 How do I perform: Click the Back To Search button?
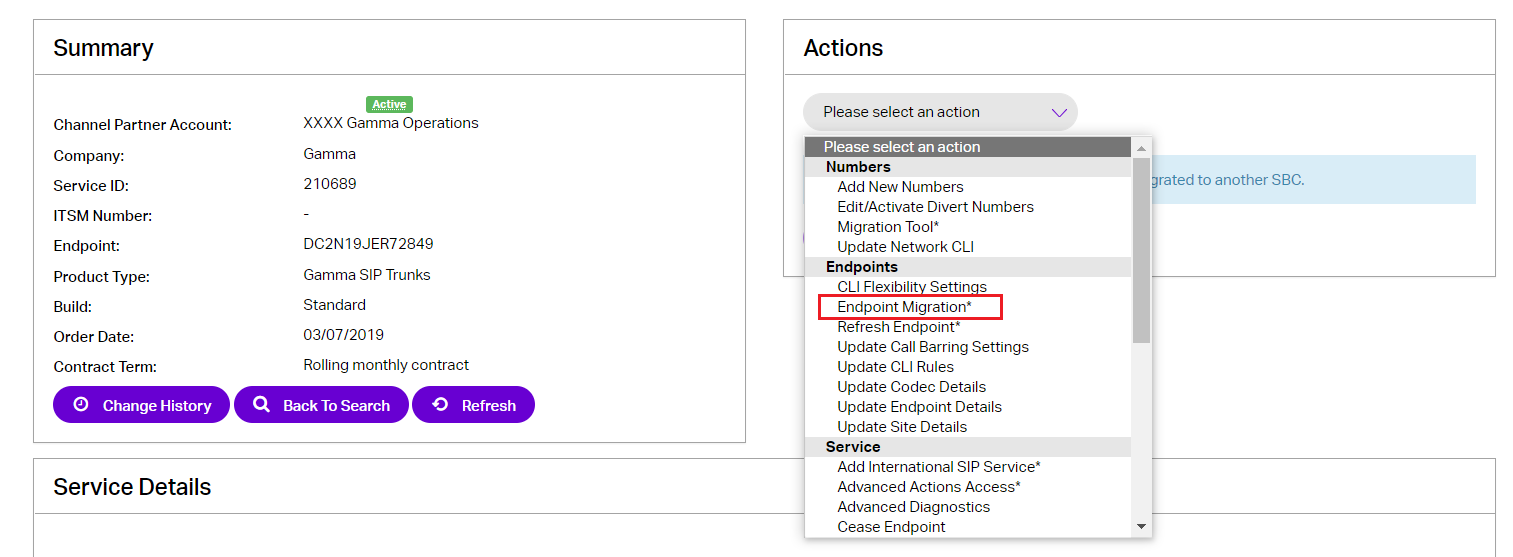pos(321,405)
